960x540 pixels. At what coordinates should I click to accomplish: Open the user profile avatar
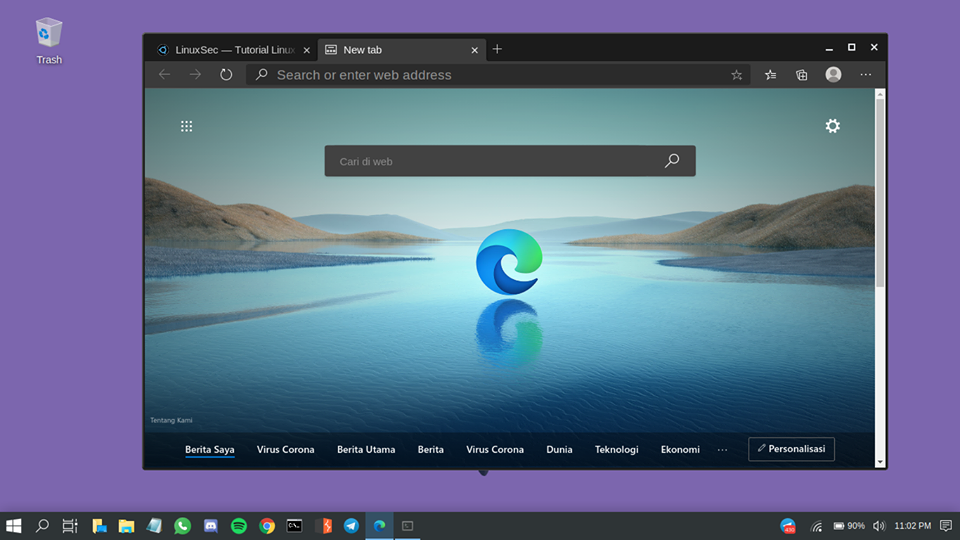833,75
